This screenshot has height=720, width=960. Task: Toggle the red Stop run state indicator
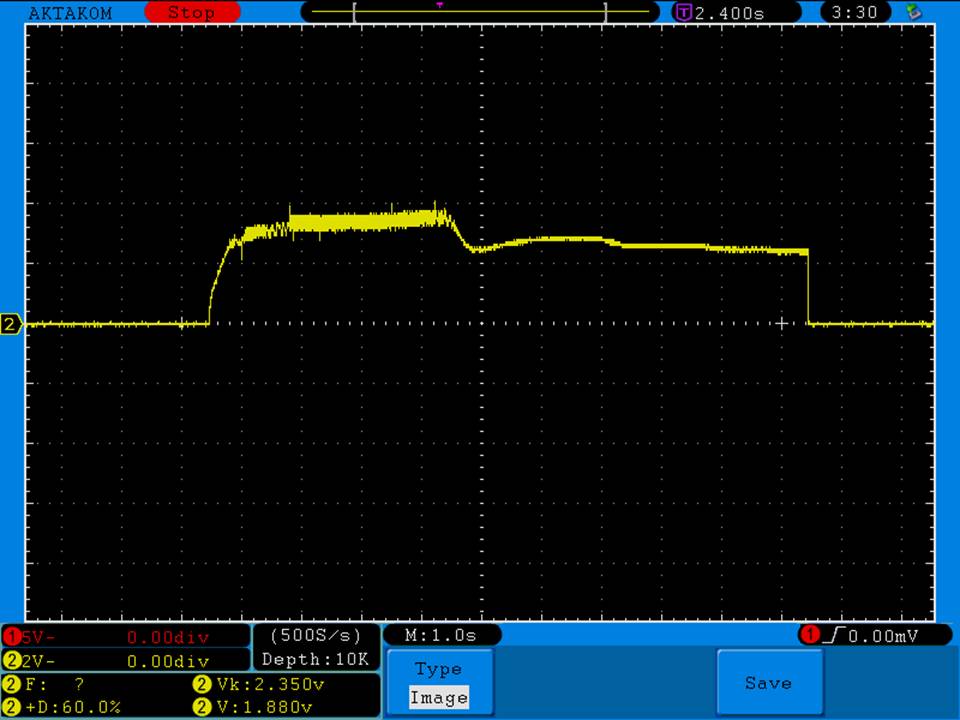[x=191, y=13]
